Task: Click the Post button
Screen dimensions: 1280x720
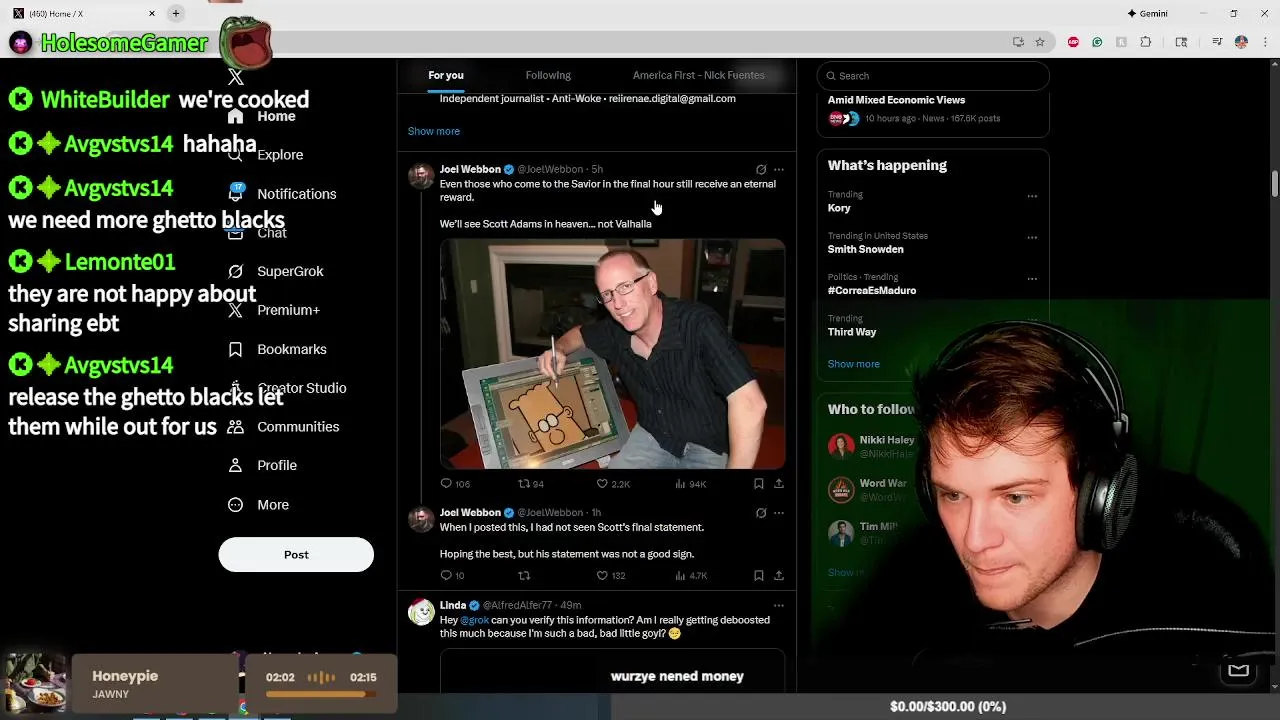Action: [x=296, y=554]
